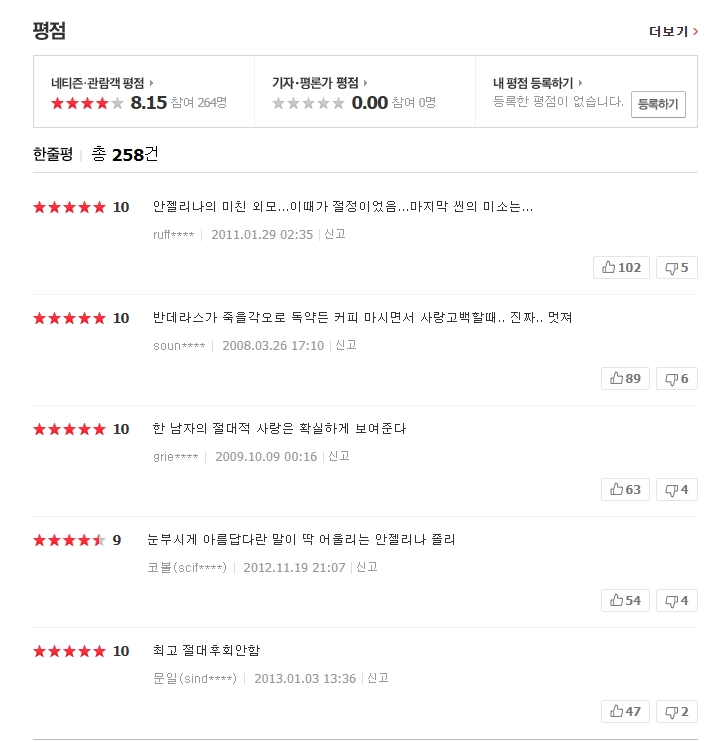
Task: Open the 코볼(scif****) user profile
Action: tap(187, 568)
